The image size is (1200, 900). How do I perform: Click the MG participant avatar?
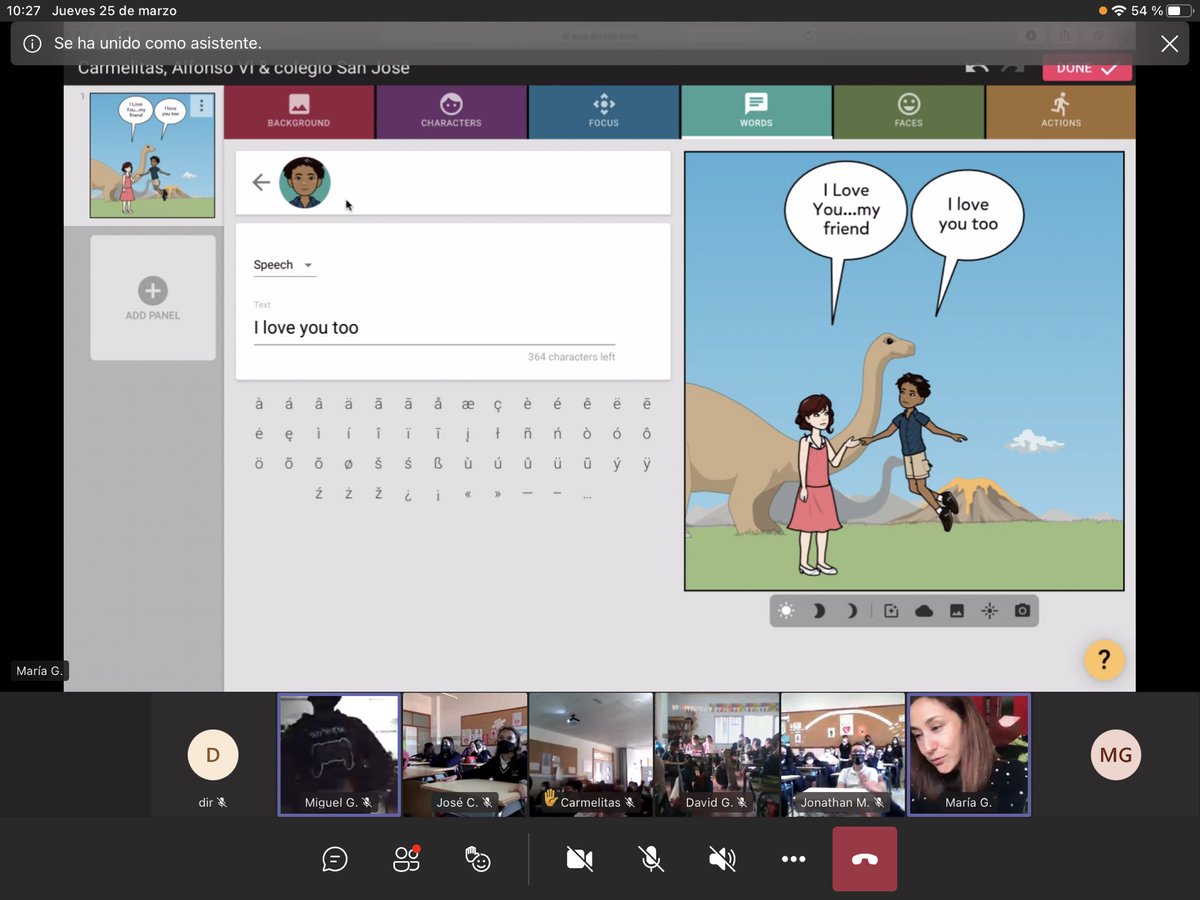point(1116,755)
